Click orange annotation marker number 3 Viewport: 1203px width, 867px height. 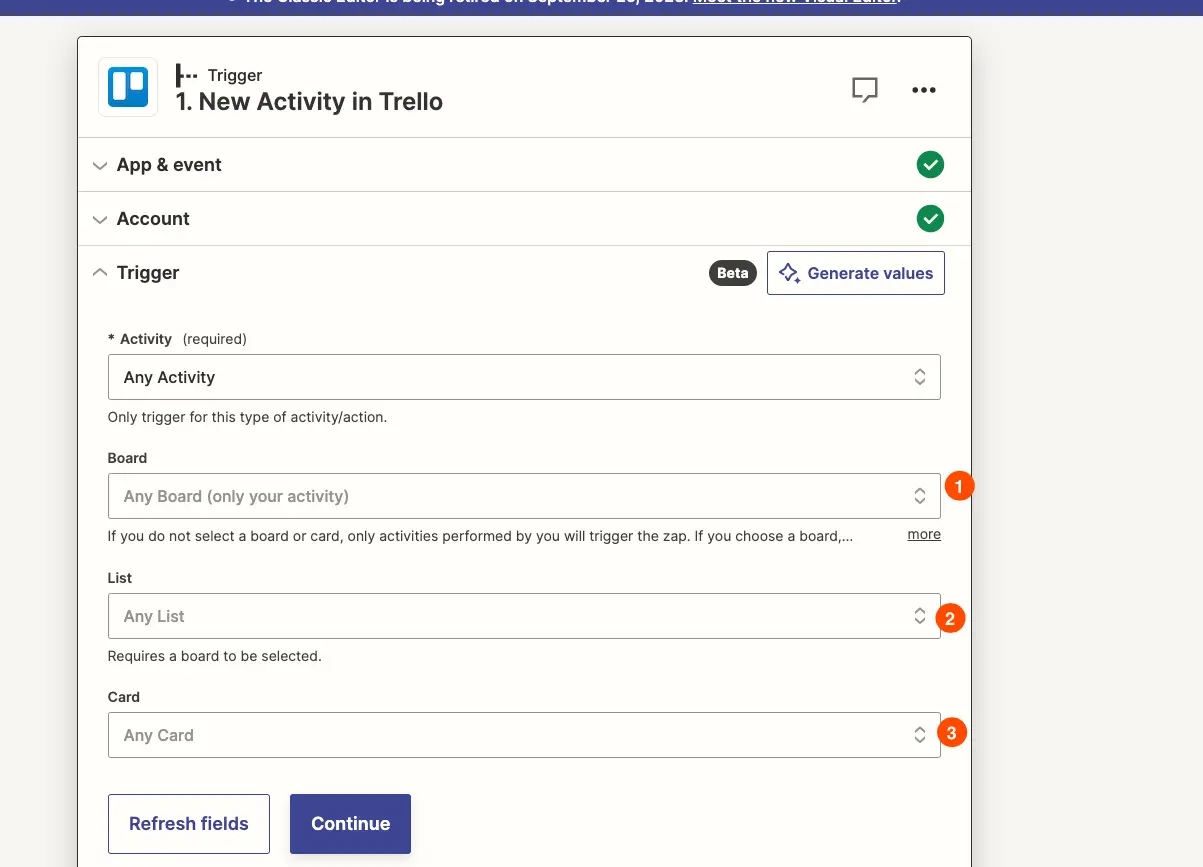951,733
